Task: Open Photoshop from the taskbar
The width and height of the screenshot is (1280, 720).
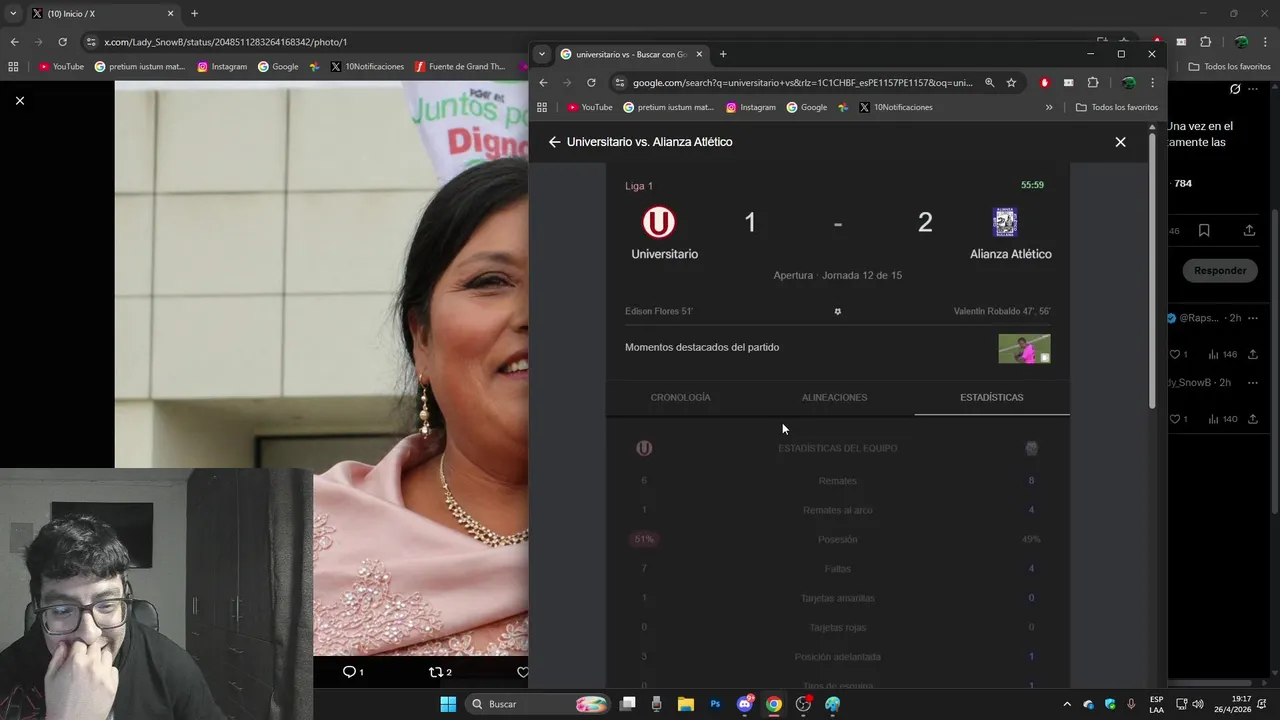Action: tap(715, 704)
